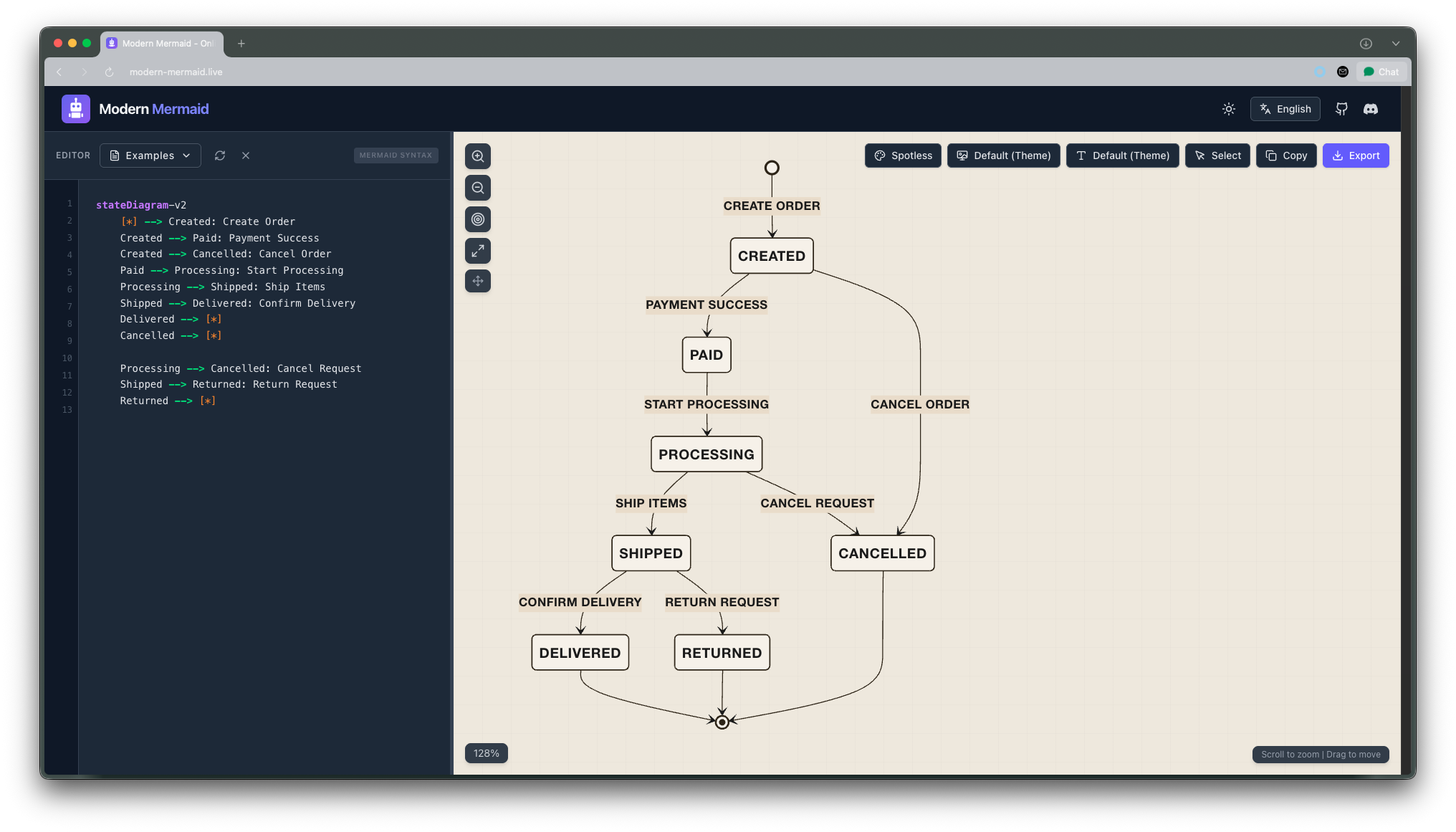
Task: Enable Spotless mode for the diagram
Action: click(x=903, y=156)
